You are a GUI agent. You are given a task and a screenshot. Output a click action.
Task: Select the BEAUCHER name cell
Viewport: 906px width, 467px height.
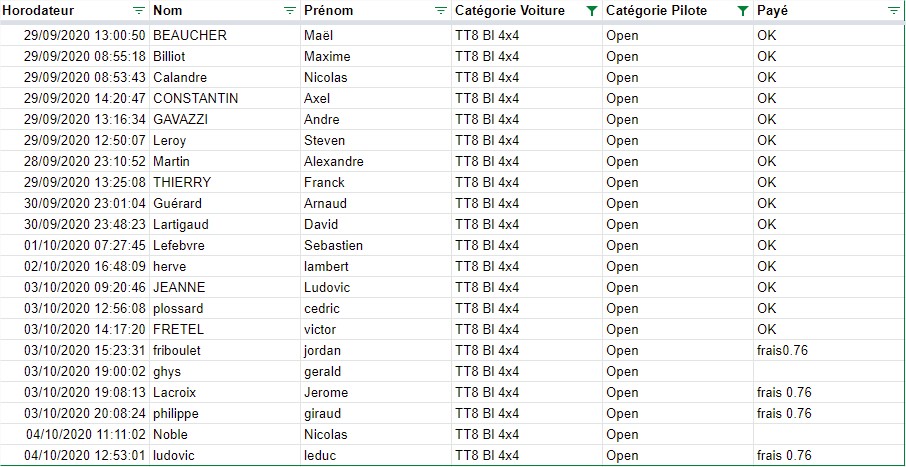(225, 35)
